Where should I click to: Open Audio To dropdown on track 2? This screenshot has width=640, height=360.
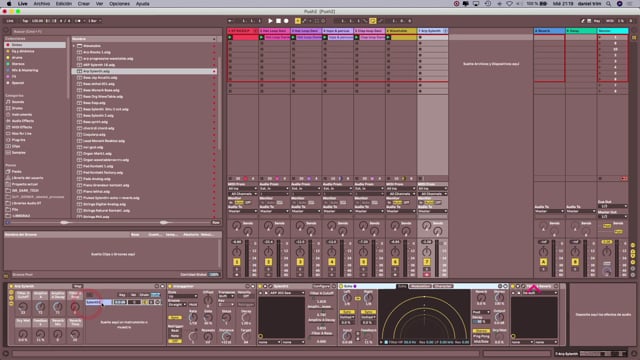(274, 211)
